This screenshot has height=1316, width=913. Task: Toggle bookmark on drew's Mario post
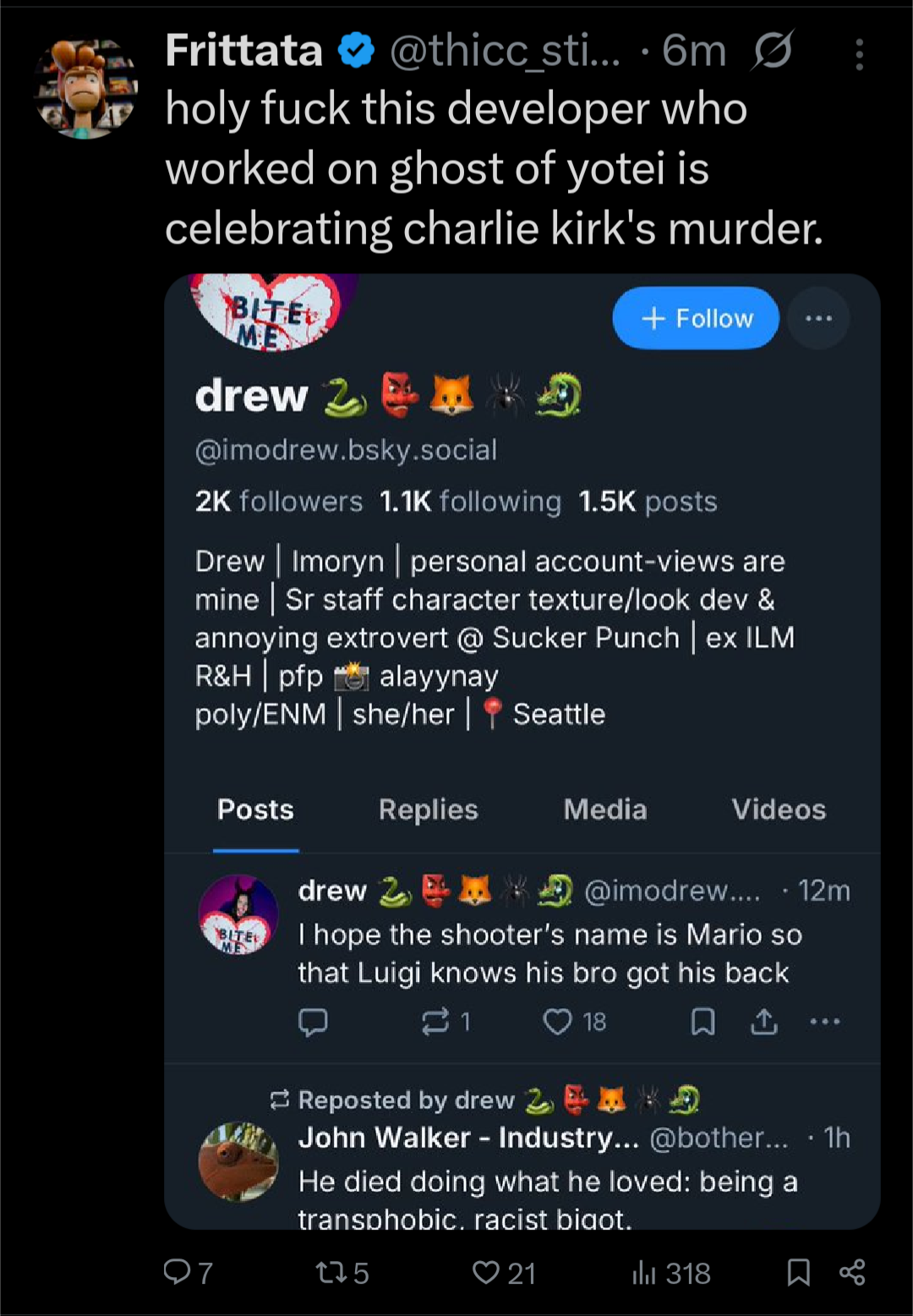point(703,1022)
